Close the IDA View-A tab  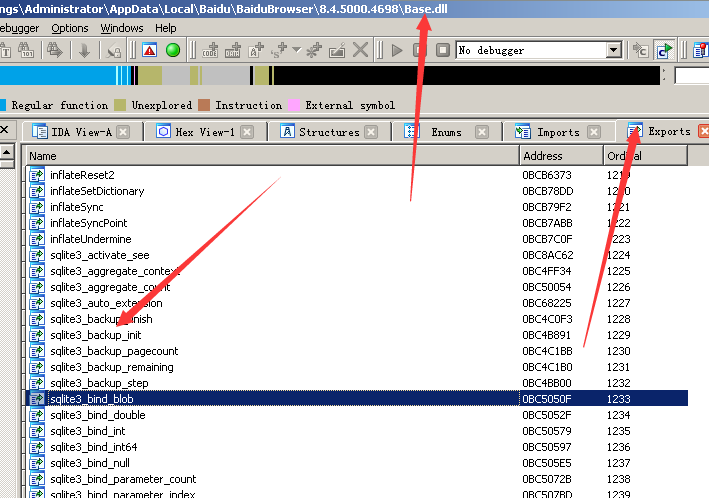point(123,132)
